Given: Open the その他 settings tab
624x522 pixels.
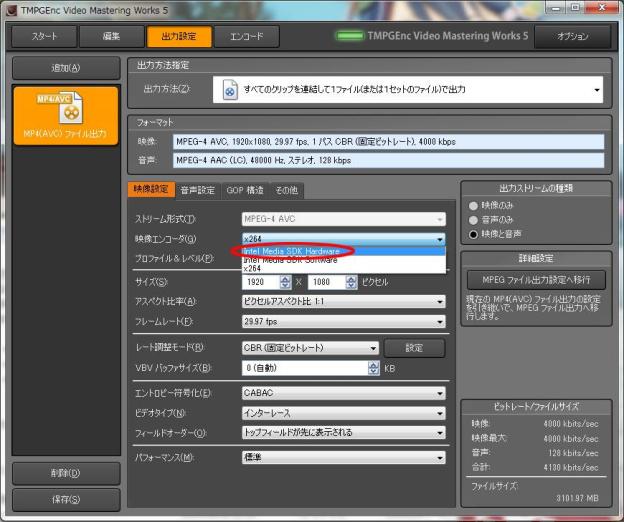Looking at the screenshot, I should 286,190.
